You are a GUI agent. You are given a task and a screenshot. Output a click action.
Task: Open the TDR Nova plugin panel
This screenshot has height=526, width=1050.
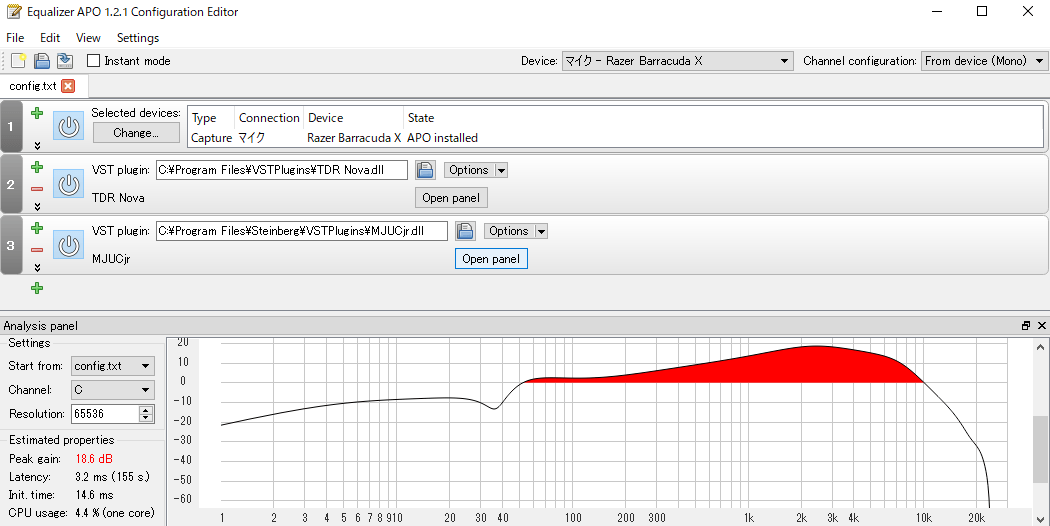(x=451, y=198)
